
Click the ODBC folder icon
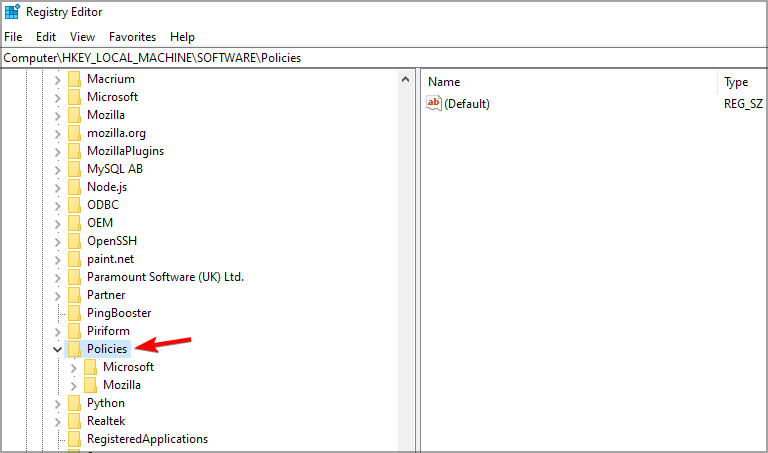point(74,205)
